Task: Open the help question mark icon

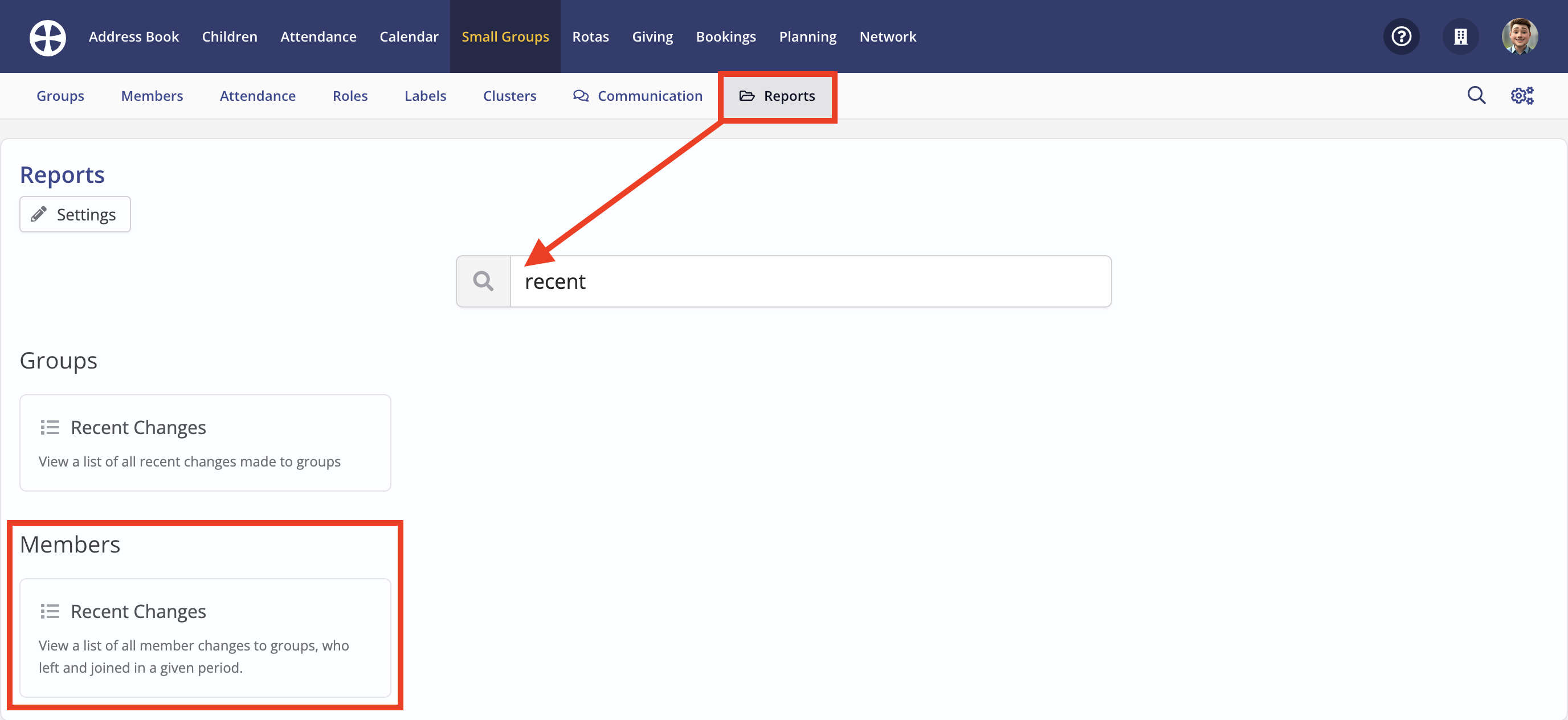Action: point(1401,36)
